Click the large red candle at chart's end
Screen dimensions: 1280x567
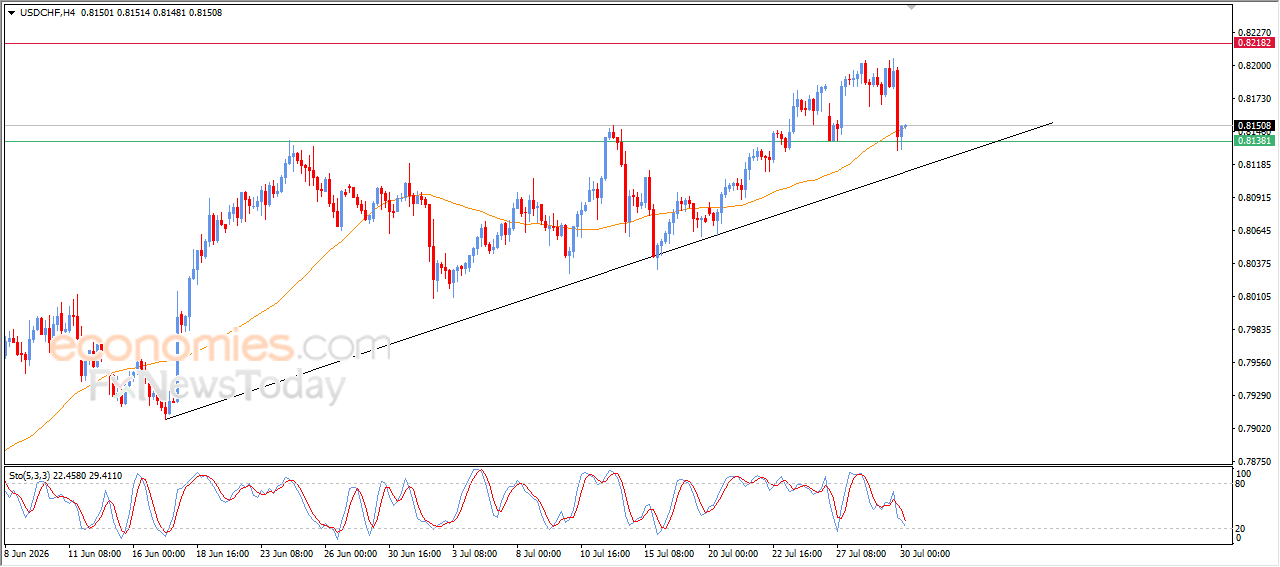[x=897, y=102]
